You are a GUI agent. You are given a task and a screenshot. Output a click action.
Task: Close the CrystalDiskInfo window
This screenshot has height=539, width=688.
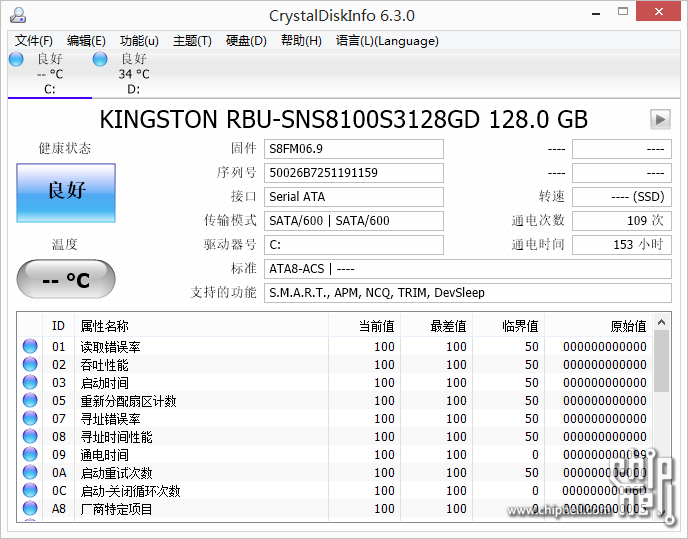[x=658, y=11]
